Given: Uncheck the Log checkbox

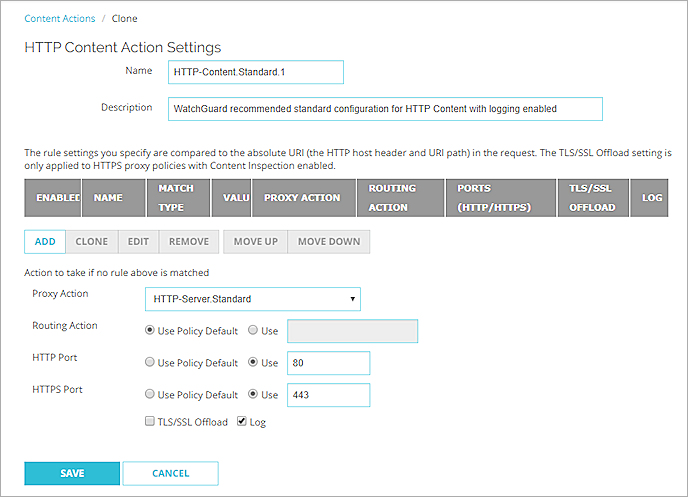Looking at the screenshot, I should 241,422.
